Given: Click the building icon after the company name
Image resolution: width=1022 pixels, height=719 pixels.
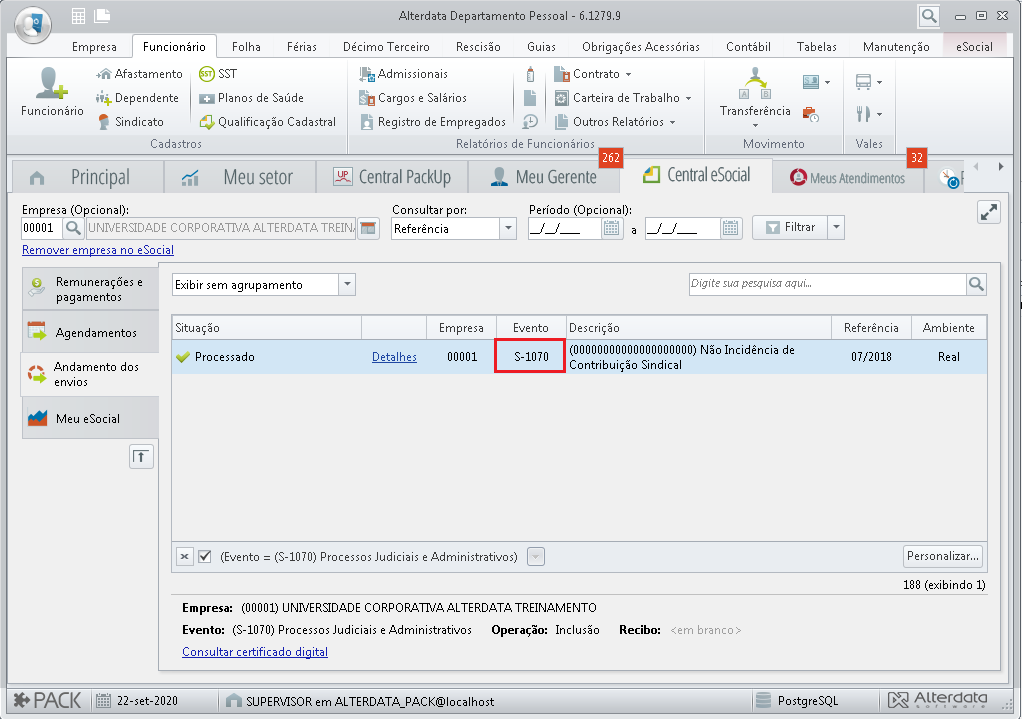Looking at the screenshot, I should coord(368,228).
